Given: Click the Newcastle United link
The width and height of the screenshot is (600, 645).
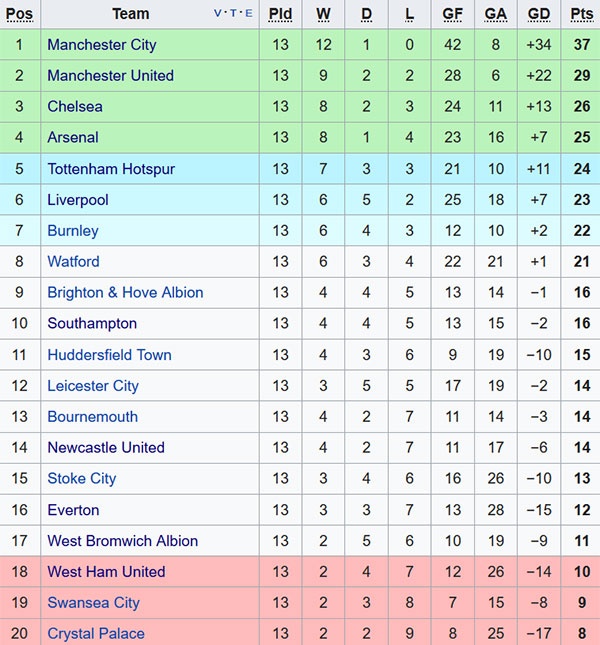Looking at the screenshot, I should point(106,448).
